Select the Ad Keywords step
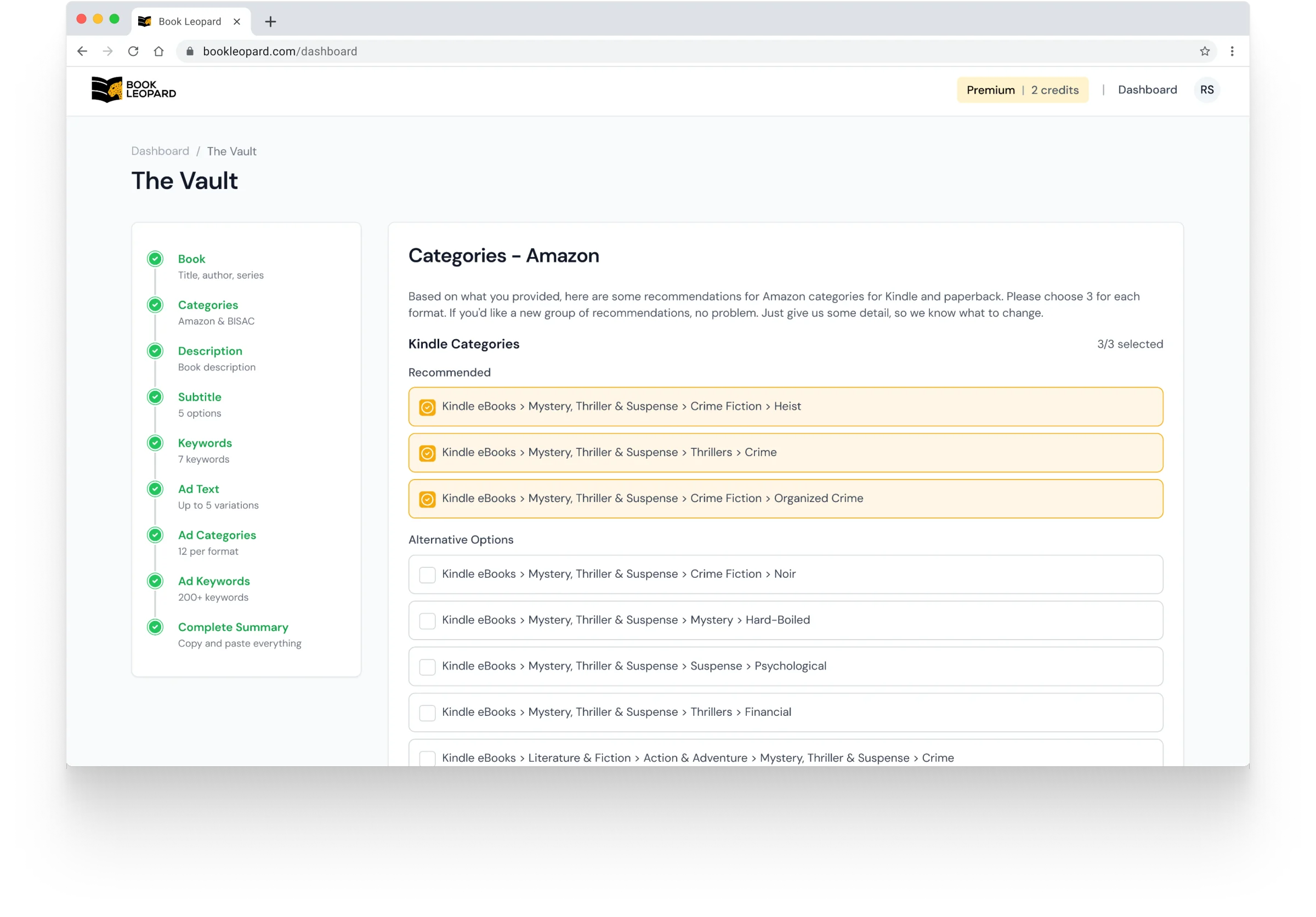 tap(214, 581)
